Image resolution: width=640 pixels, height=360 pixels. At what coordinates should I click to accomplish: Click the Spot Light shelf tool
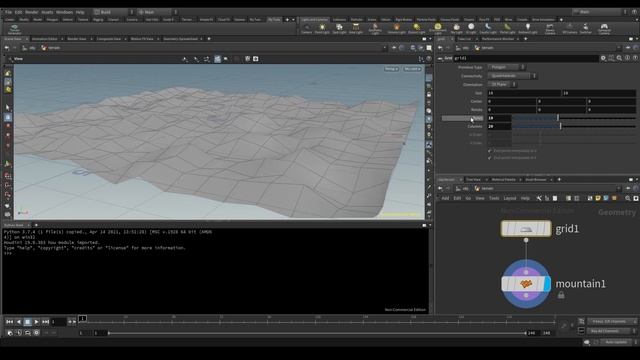pyautogui.click(x=339, y=28)
